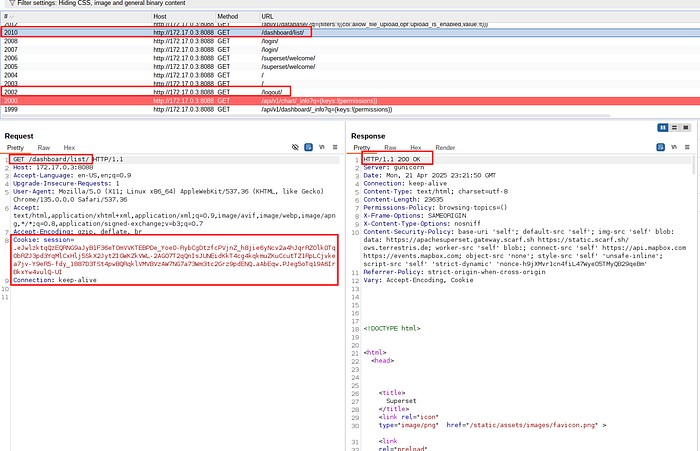Toggle pretty-print icon in Response pane
This screenshot has width=700, height=451.
tap(661, 147)
